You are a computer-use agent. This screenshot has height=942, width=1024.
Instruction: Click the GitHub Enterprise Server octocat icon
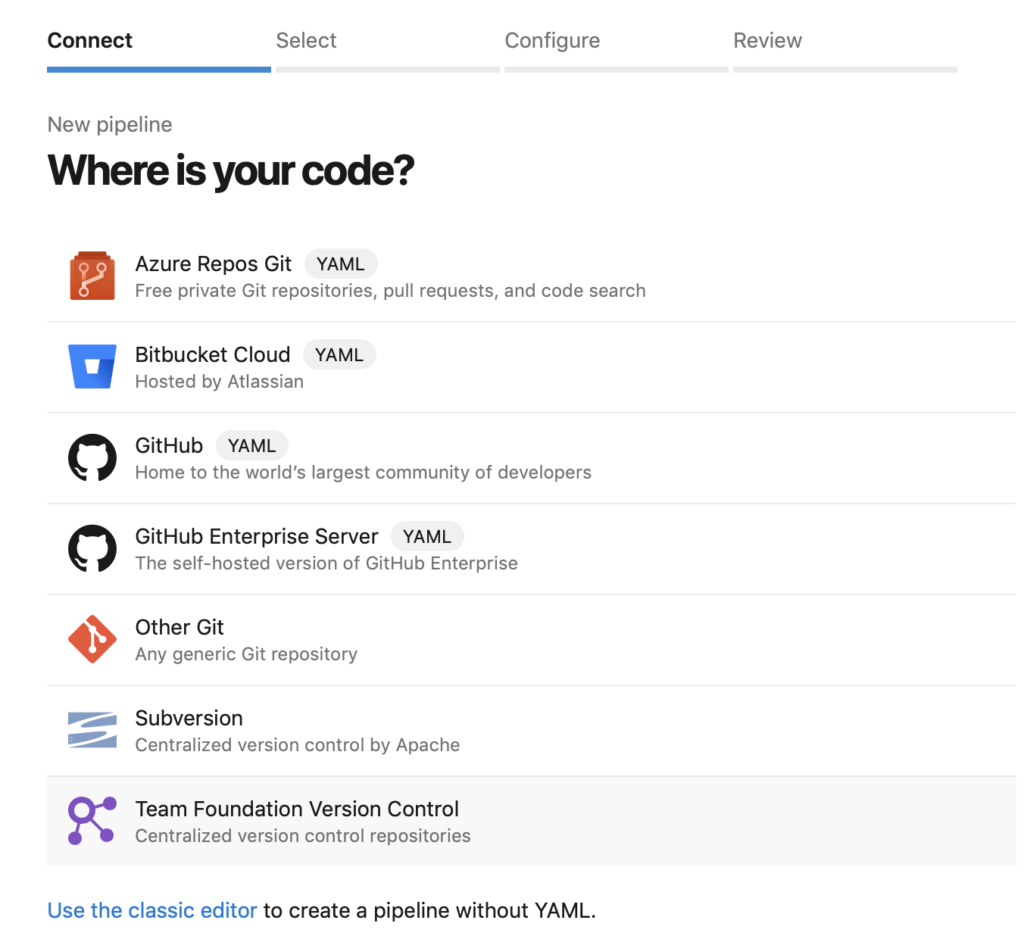click(92, 548)
